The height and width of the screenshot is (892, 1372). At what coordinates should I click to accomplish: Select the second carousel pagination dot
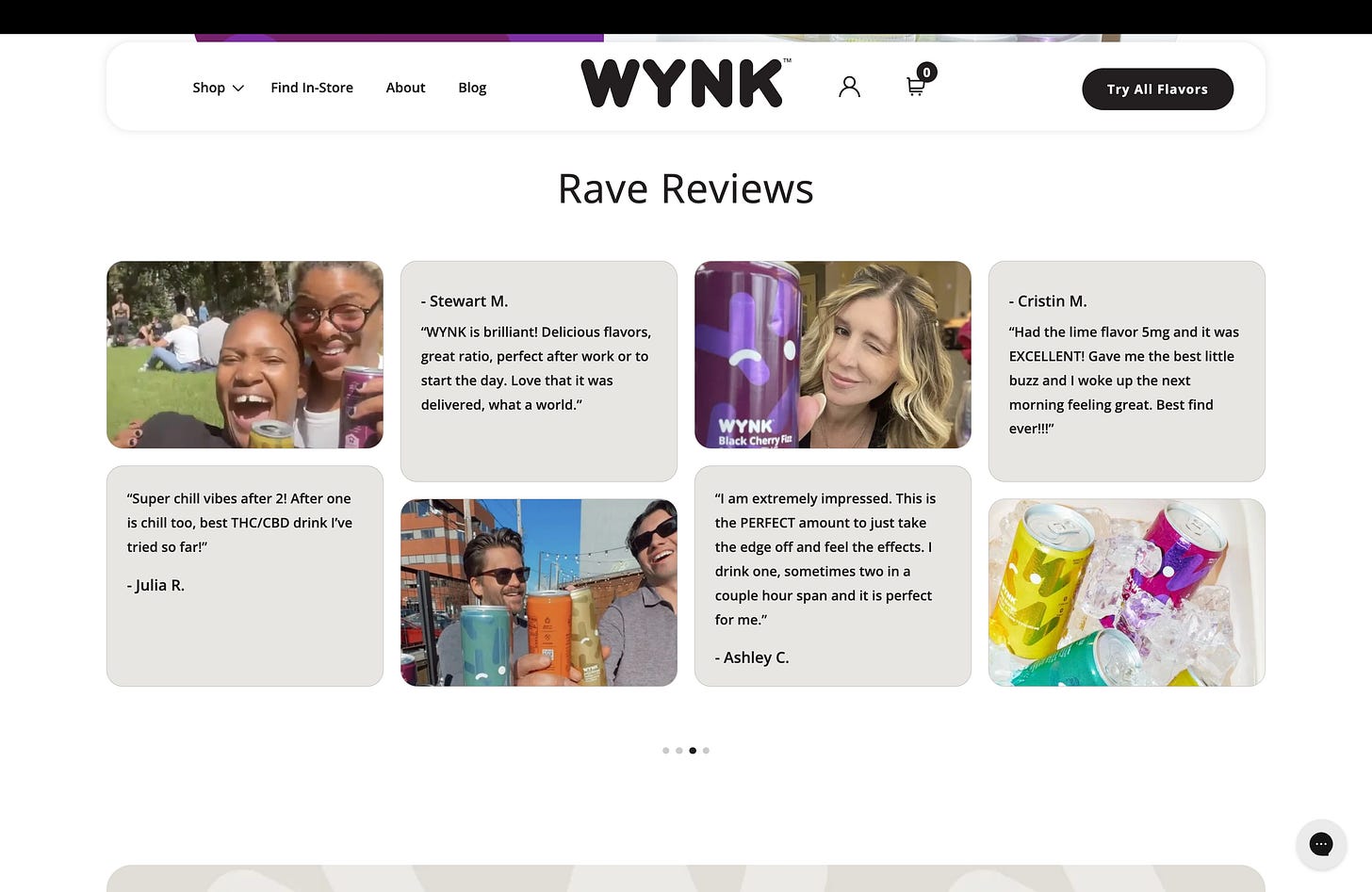click(x=678, y=751)
